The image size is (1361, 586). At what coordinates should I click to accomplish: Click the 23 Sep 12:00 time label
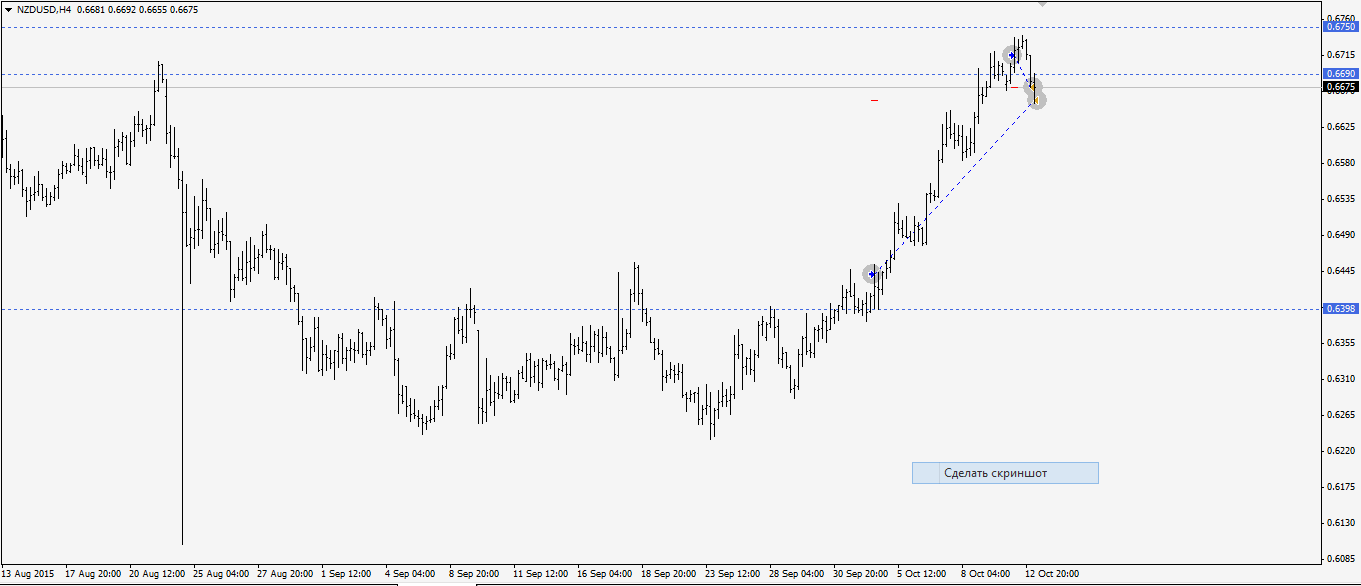pos(733,574)
